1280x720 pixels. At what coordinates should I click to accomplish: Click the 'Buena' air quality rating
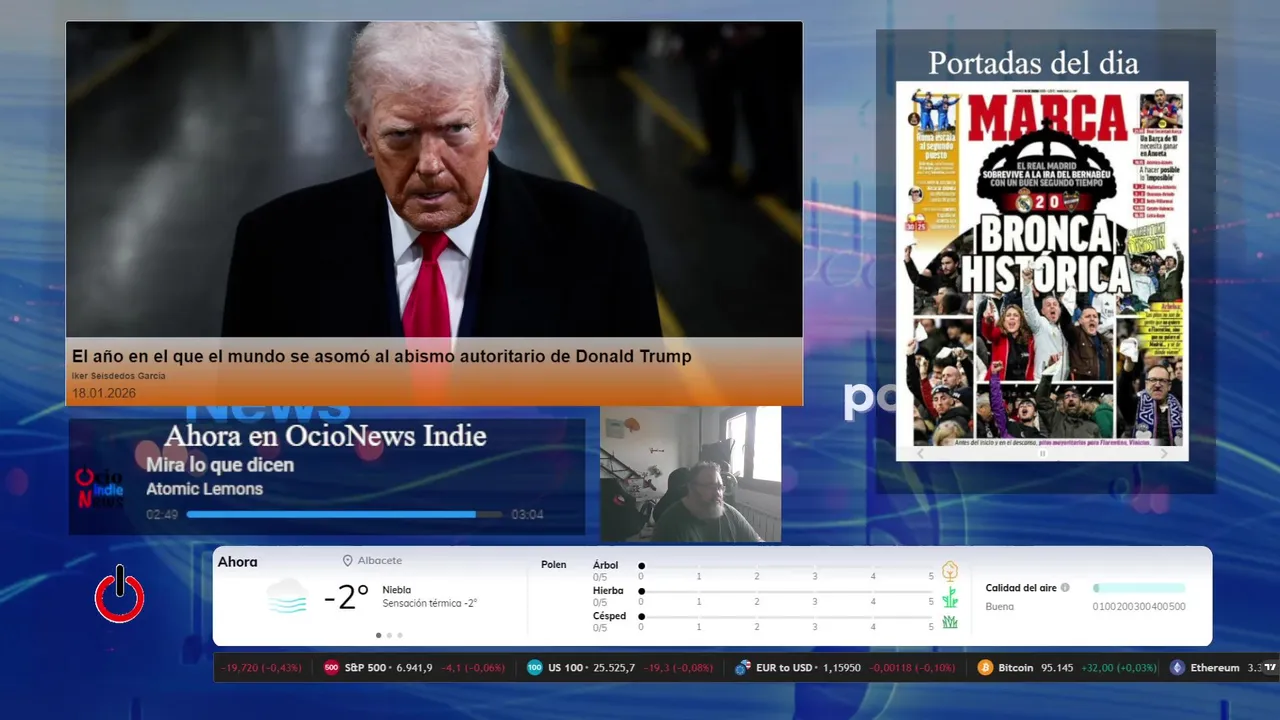coord(1000,606)
